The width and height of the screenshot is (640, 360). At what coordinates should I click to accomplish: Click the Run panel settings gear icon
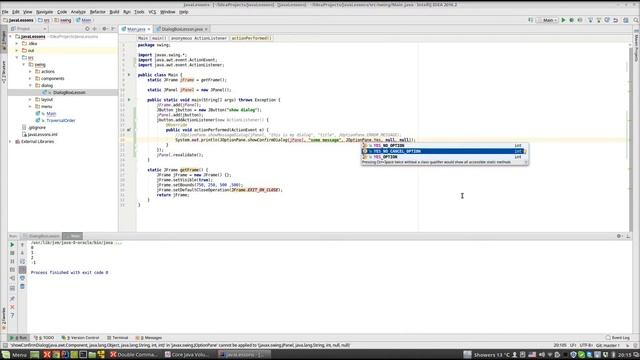[619, 236]
